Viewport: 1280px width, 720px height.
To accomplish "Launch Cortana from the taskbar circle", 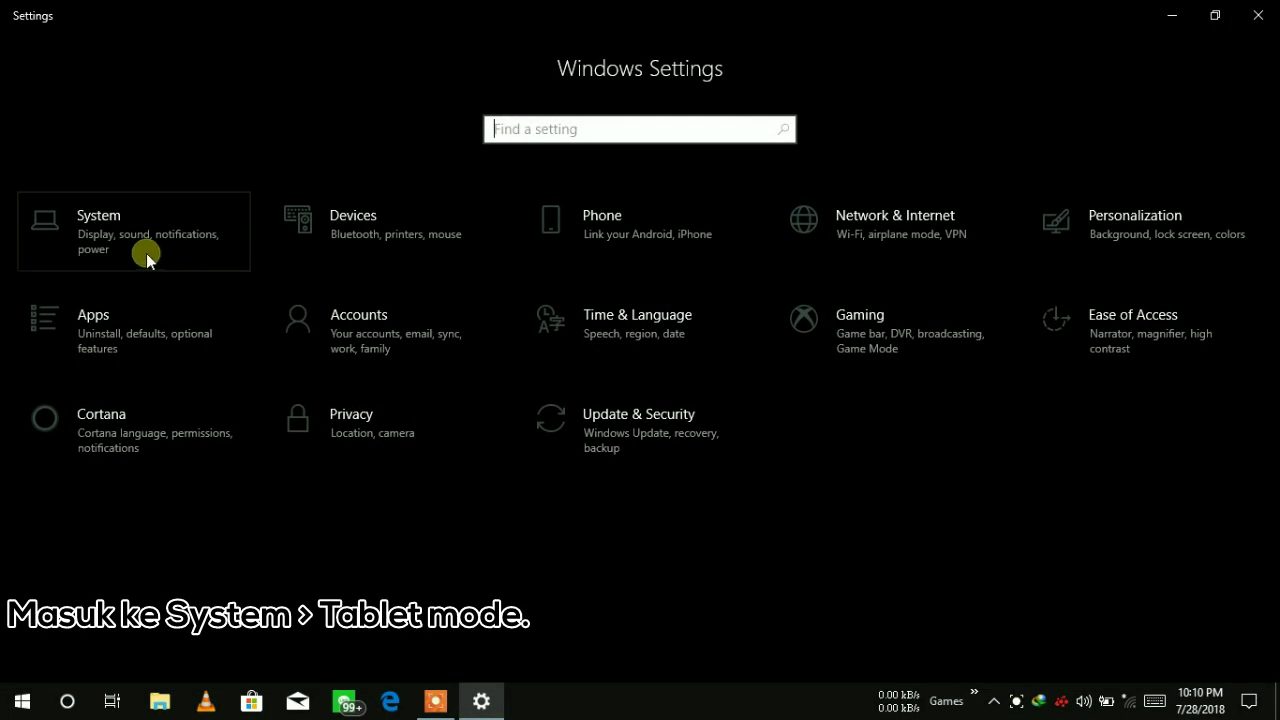I will click(67, 701).
